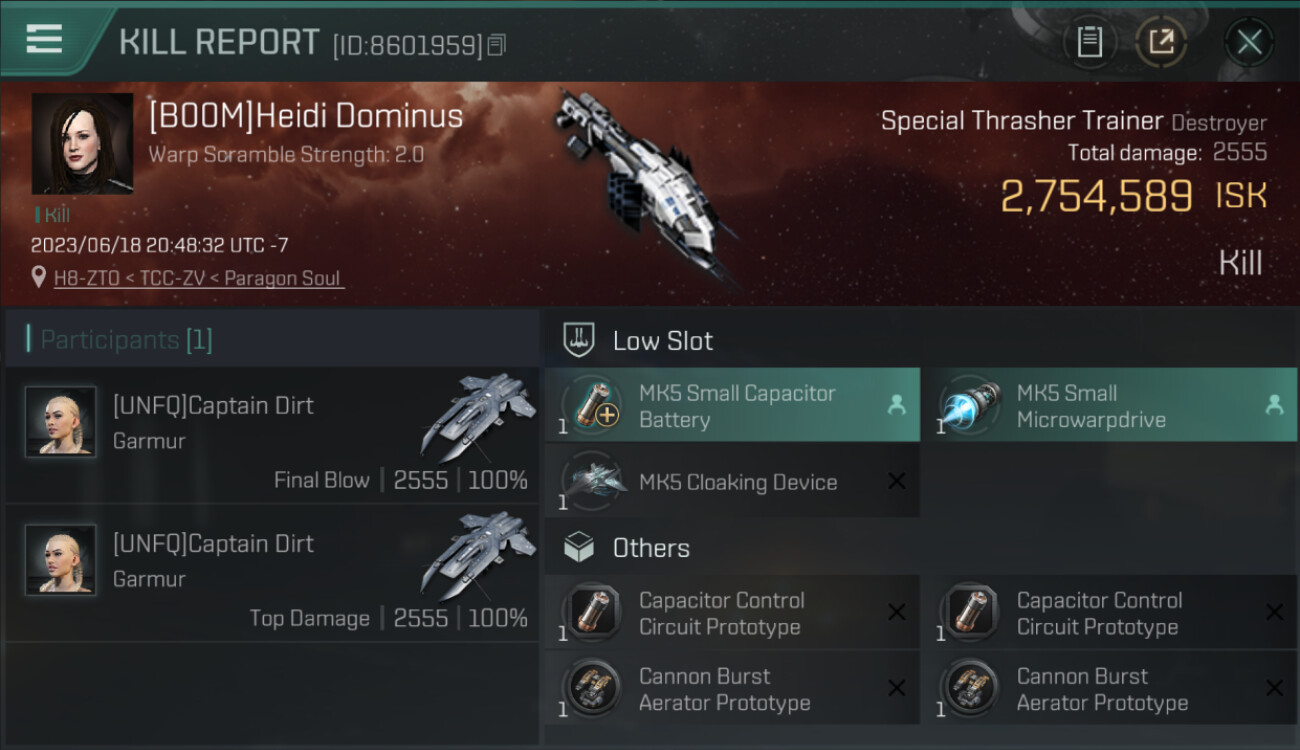Share the kill report externally
Image resolution: width=1300 pixels, height=750 pixels.
pyautogui.click(x=1160, y=42)
